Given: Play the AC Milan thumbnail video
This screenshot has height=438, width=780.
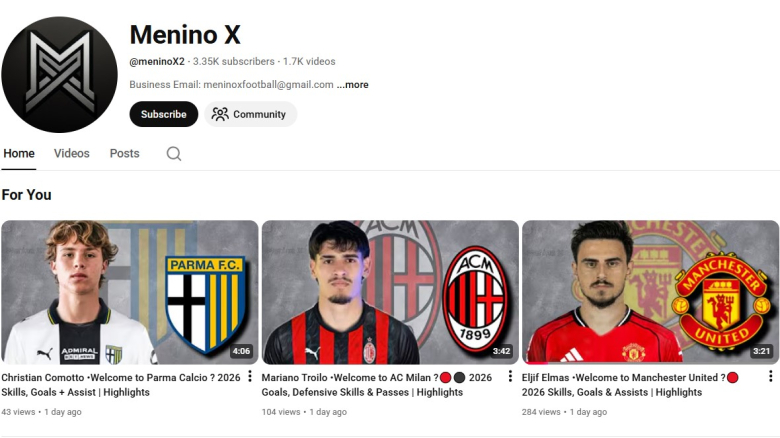Looking at the screenshot, I should [390, 292].
